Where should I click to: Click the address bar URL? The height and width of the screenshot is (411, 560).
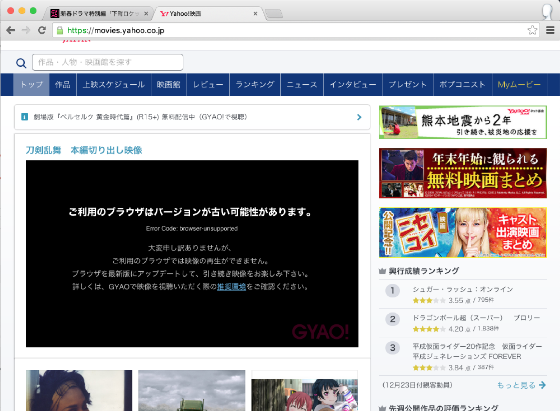tap(116, 30)
